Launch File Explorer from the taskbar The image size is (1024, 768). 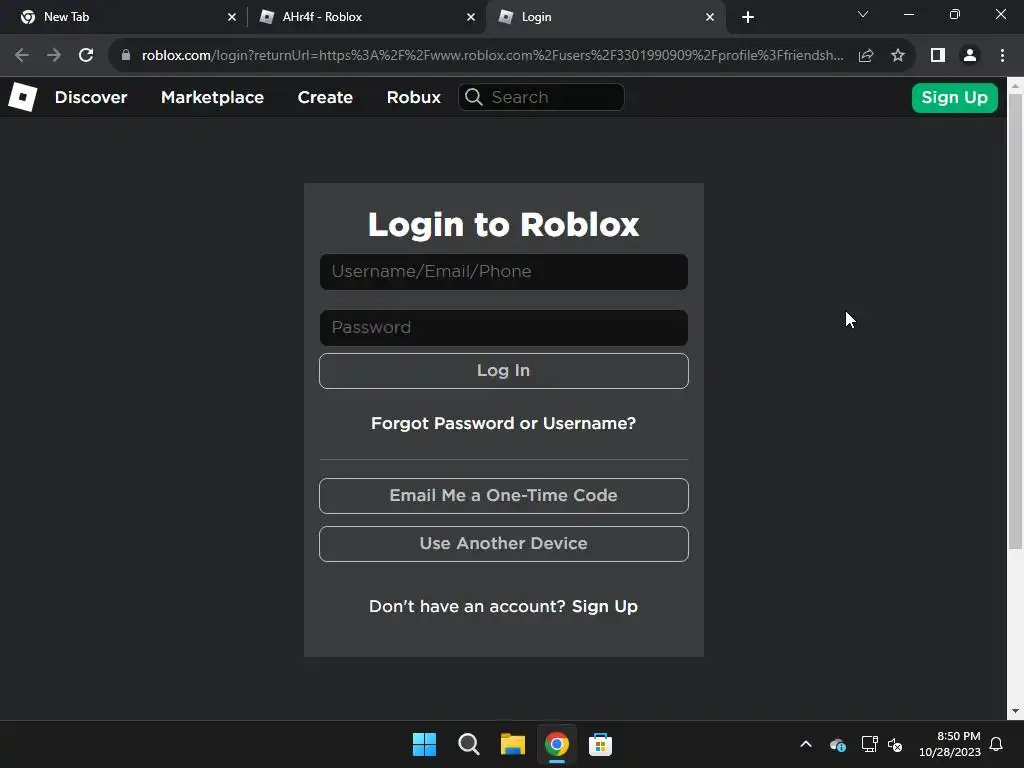(513, 744)
